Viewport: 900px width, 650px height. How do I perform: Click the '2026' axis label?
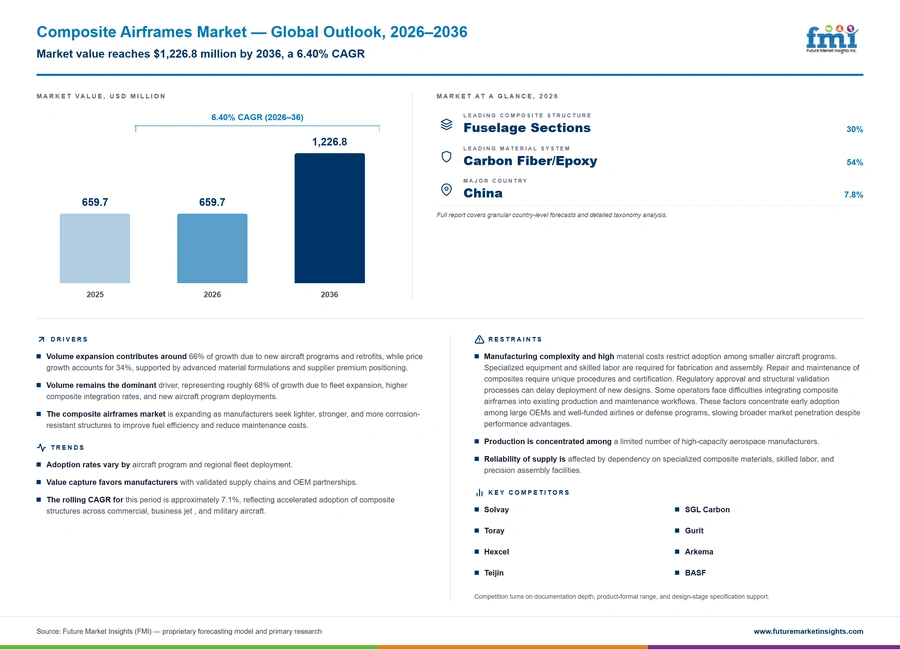(x=212, y=295)
